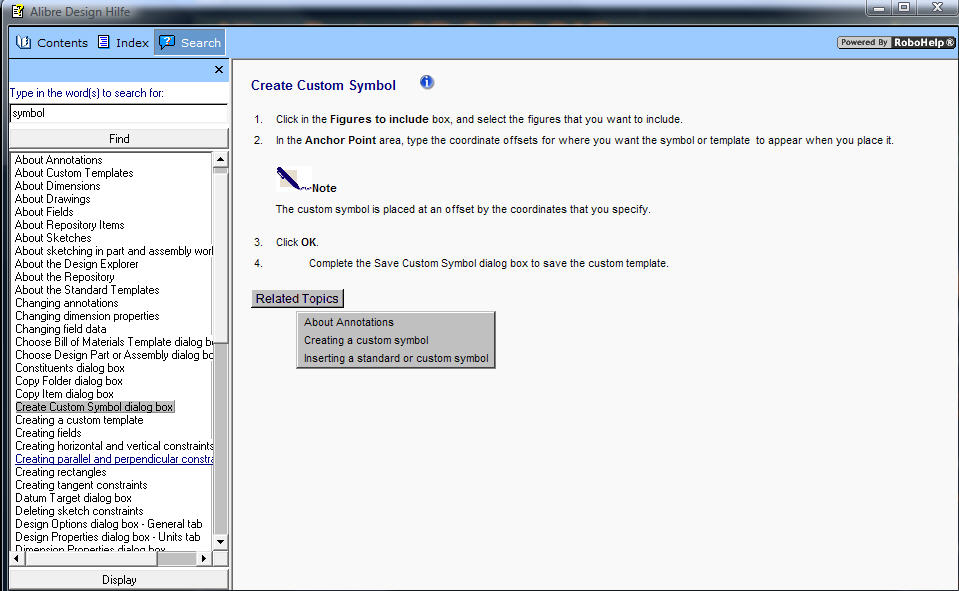Select About sketching in part and assembly result
This screenshot has width=959, height=591.
click(114, 251)
